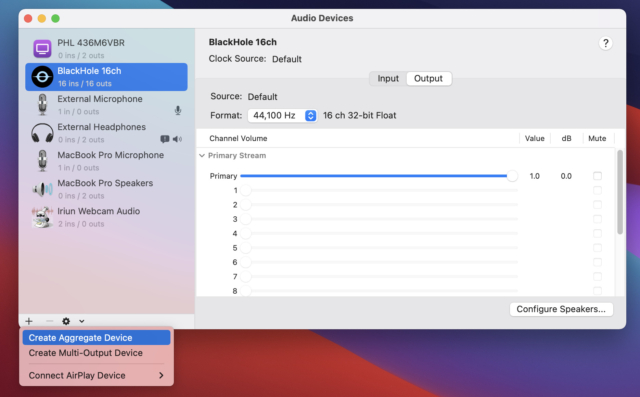Click the Value column header
Screen dimensions: 640x397
tap(534, 138)
